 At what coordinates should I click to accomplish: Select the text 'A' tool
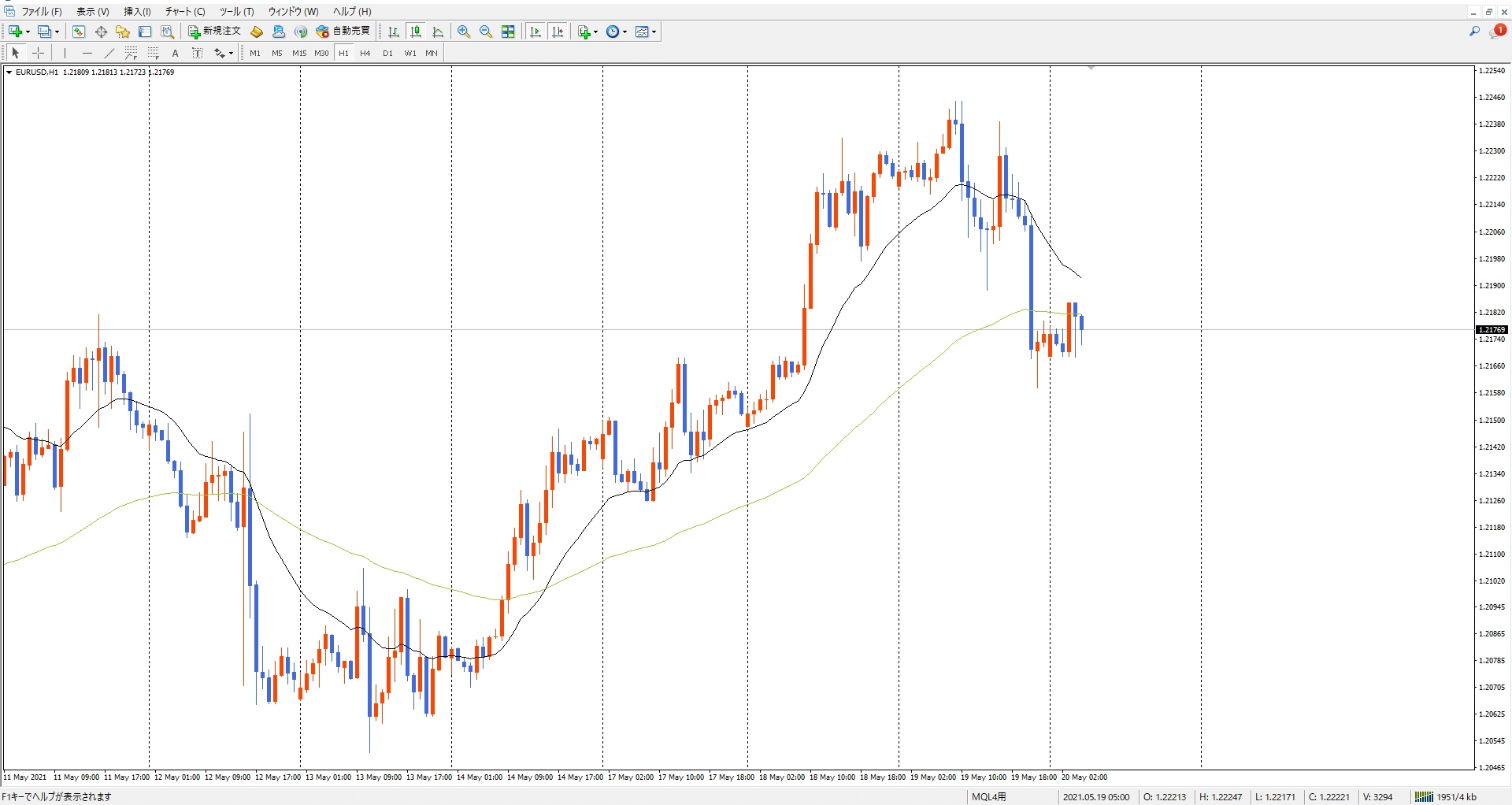[x=175, y=53]
